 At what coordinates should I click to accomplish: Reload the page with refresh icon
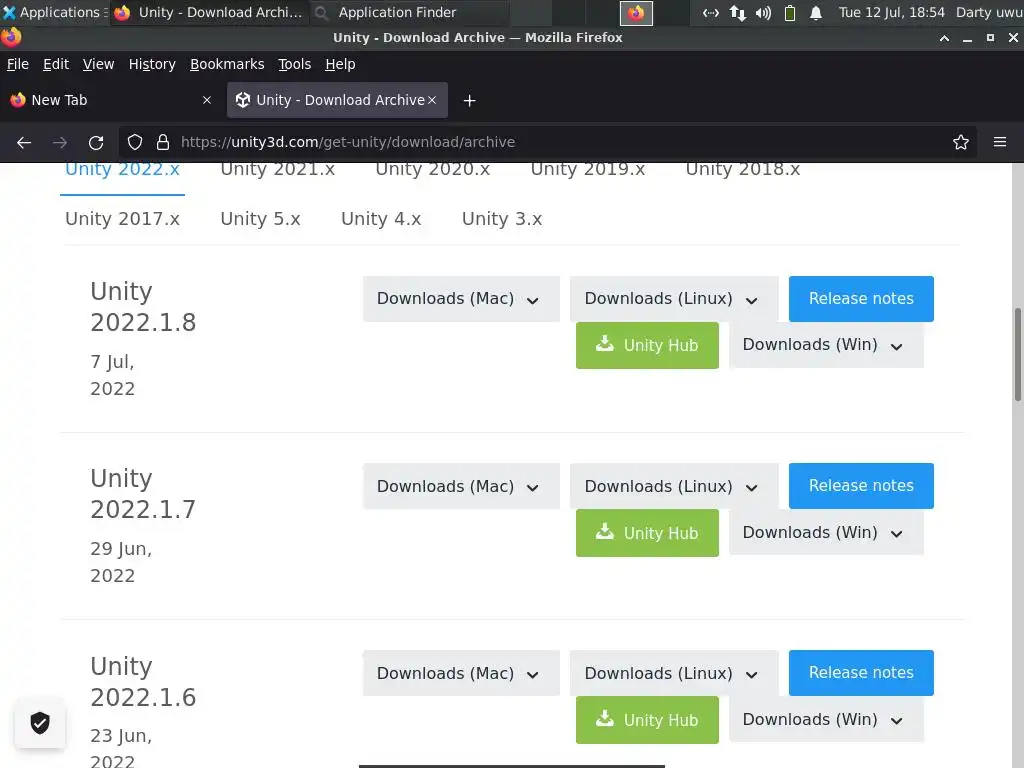96,142
